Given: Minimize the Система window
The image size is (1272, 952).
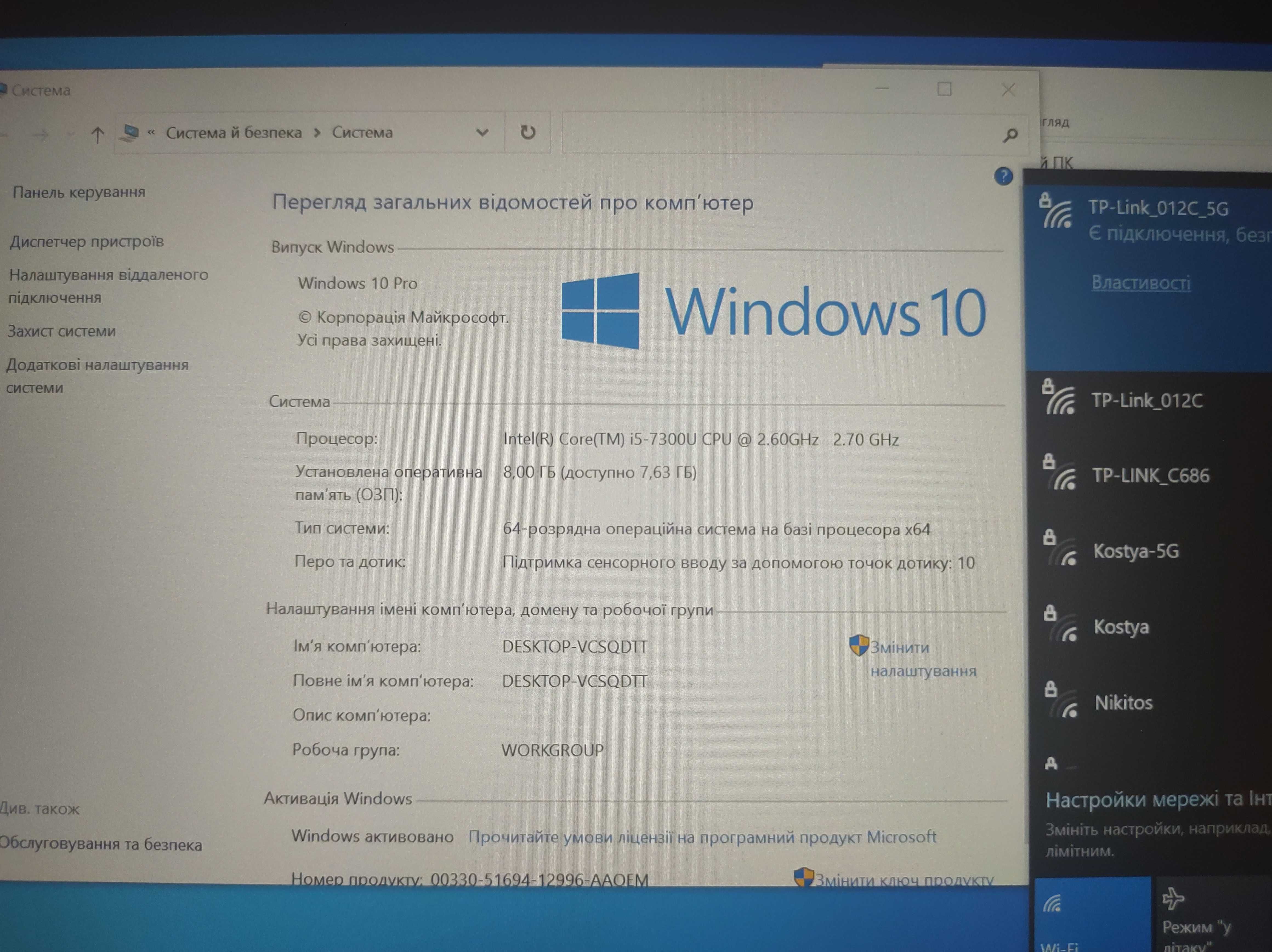Looking at the screenshot, I should click(882, 88).
